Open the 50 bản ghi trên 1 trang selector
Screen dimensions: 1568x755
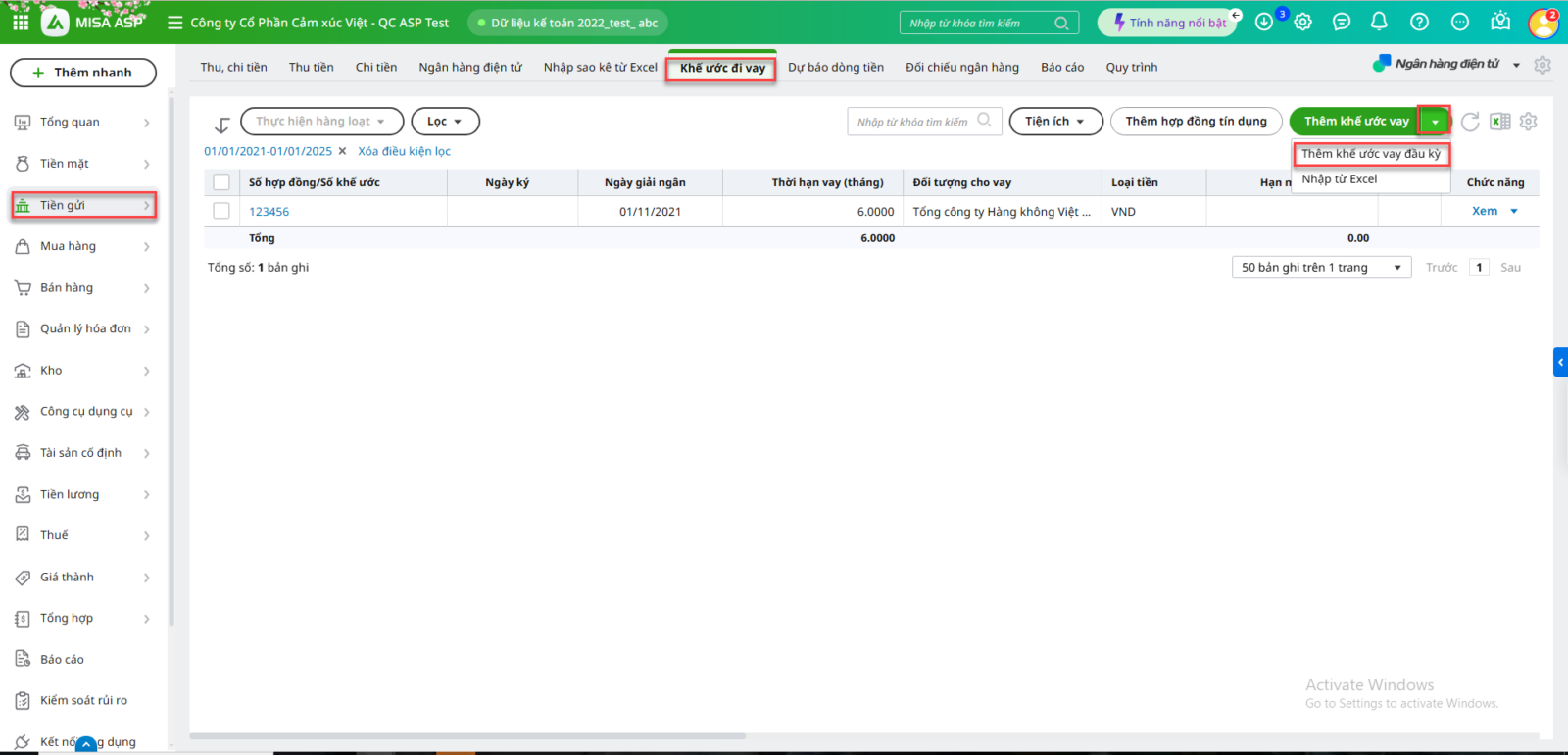pos(1320,268)
